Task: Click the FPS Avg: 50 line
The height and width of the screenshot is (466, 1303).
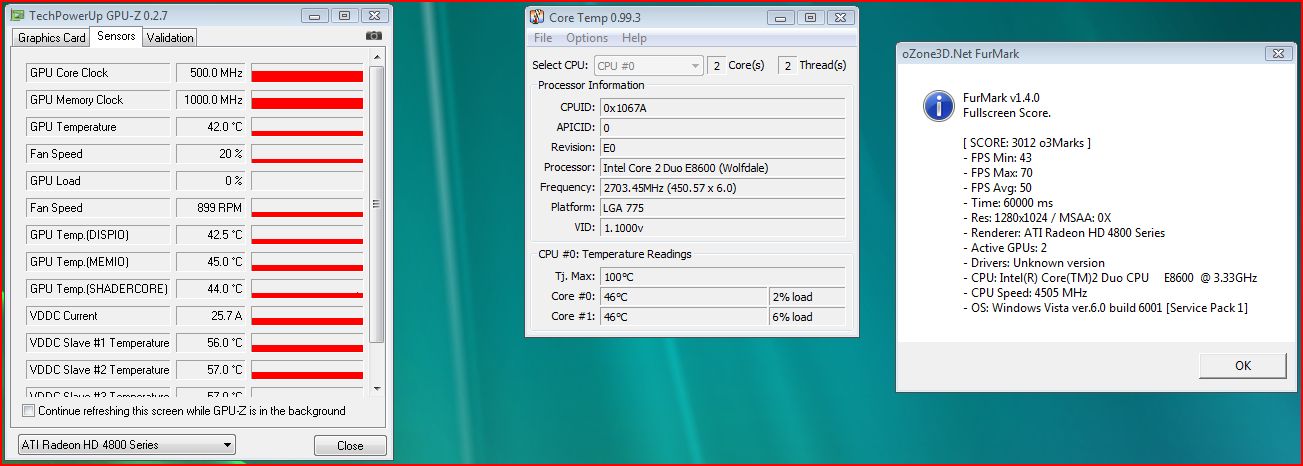Action: (1001, 188)
